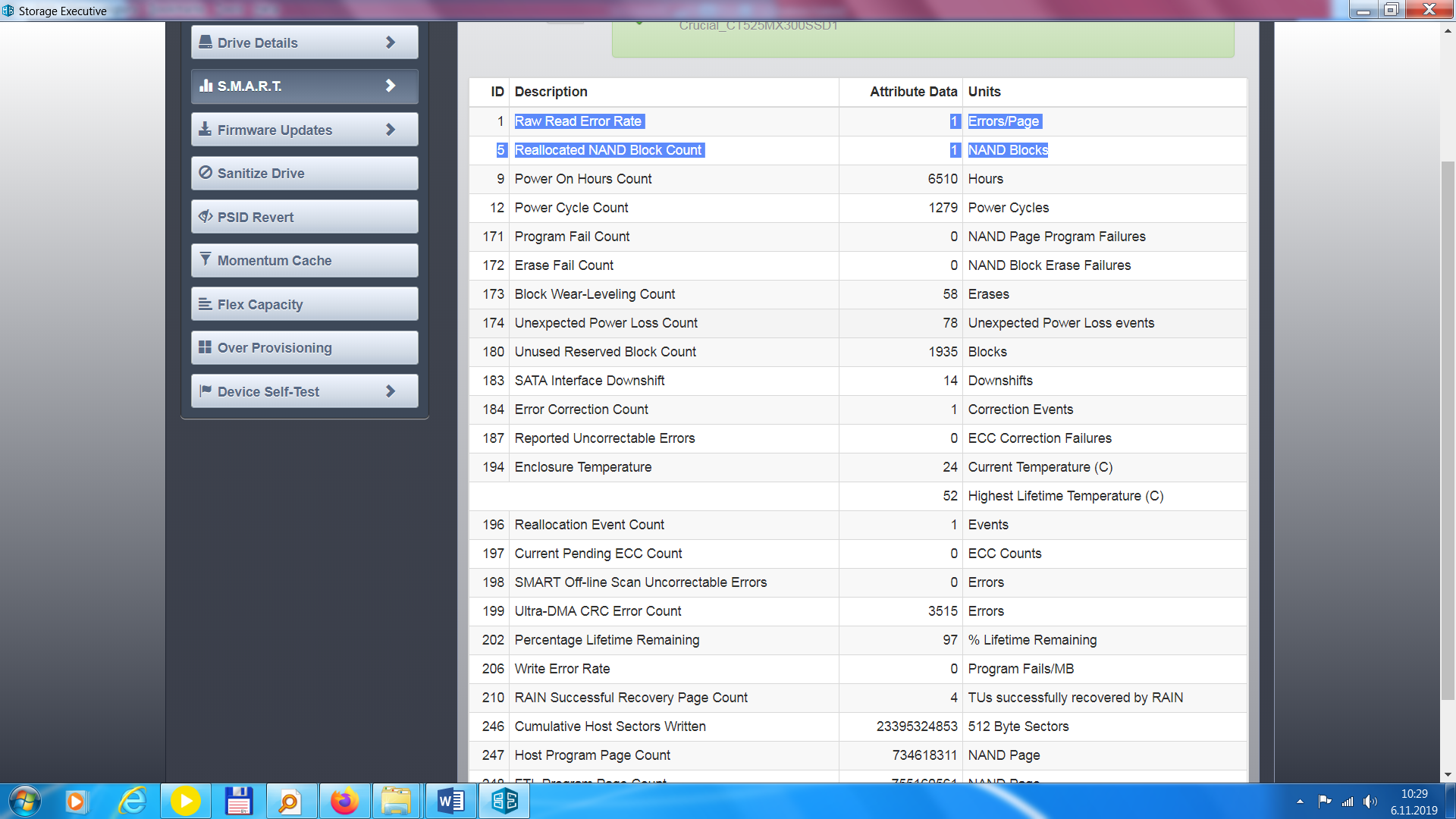Click Unexpected Power Loss Count description
Screen dimensions: 1456x819
tap(606, 323)
